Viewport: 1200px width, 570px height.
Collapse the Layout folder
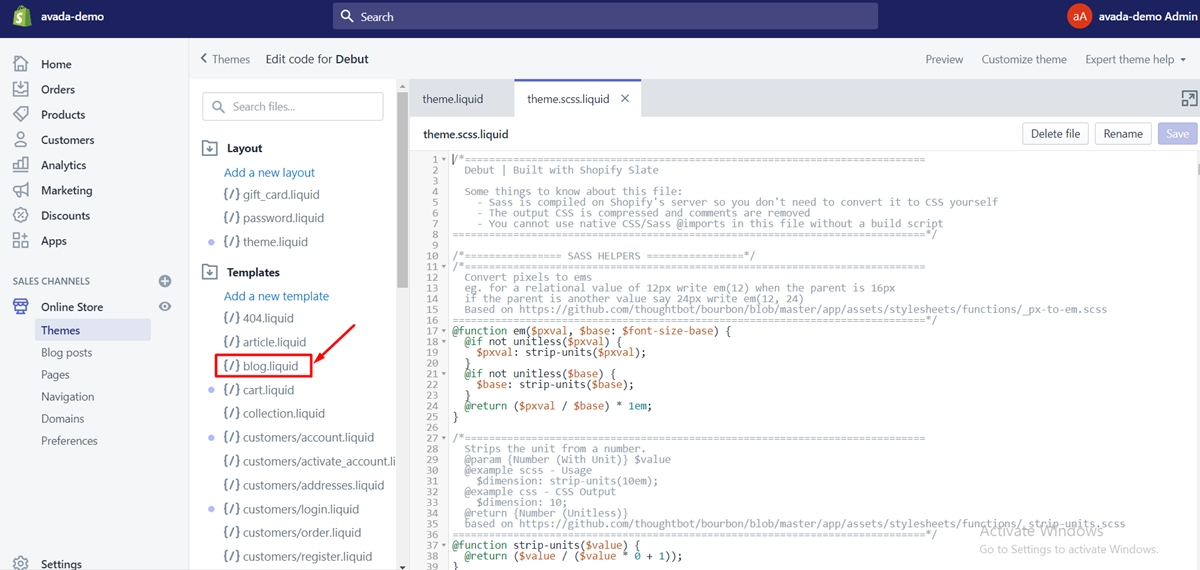210,148
